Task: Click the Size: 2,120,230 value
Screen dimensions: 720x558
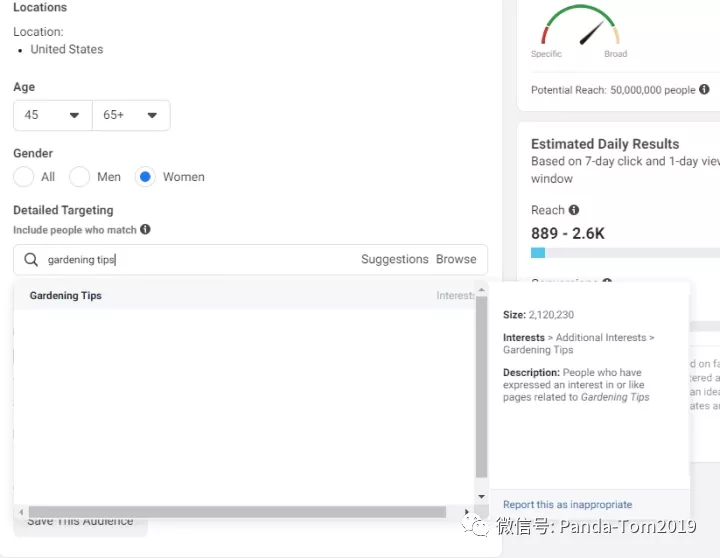Action: (x=538, y=315)
